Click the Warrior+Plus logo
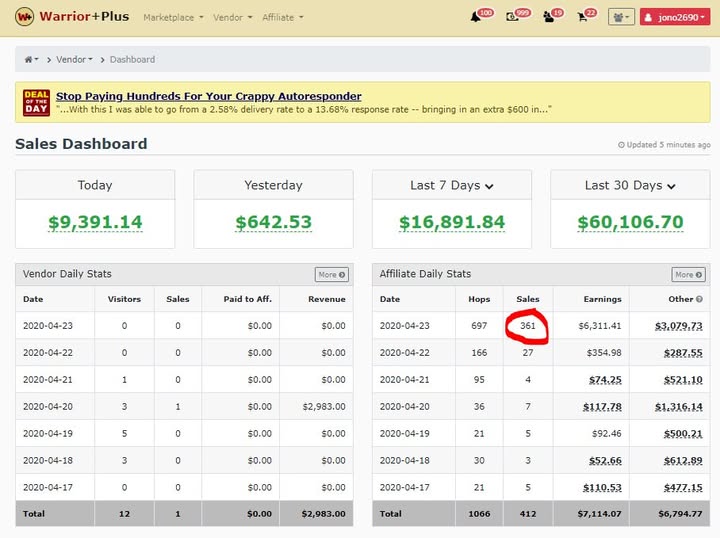Image resolution: width=720 pixels, height=538 pixels. pos(70,17)
